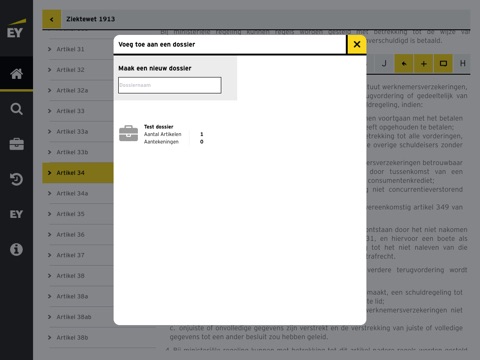Click the rectangle toolbar icon

(x=443, y=63)
